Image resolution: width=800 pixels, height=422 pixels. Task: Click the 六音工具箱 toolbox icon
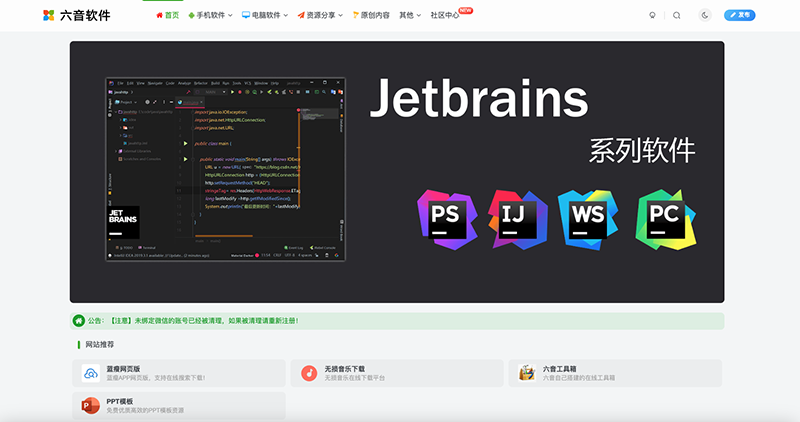(x=527, y=373)
